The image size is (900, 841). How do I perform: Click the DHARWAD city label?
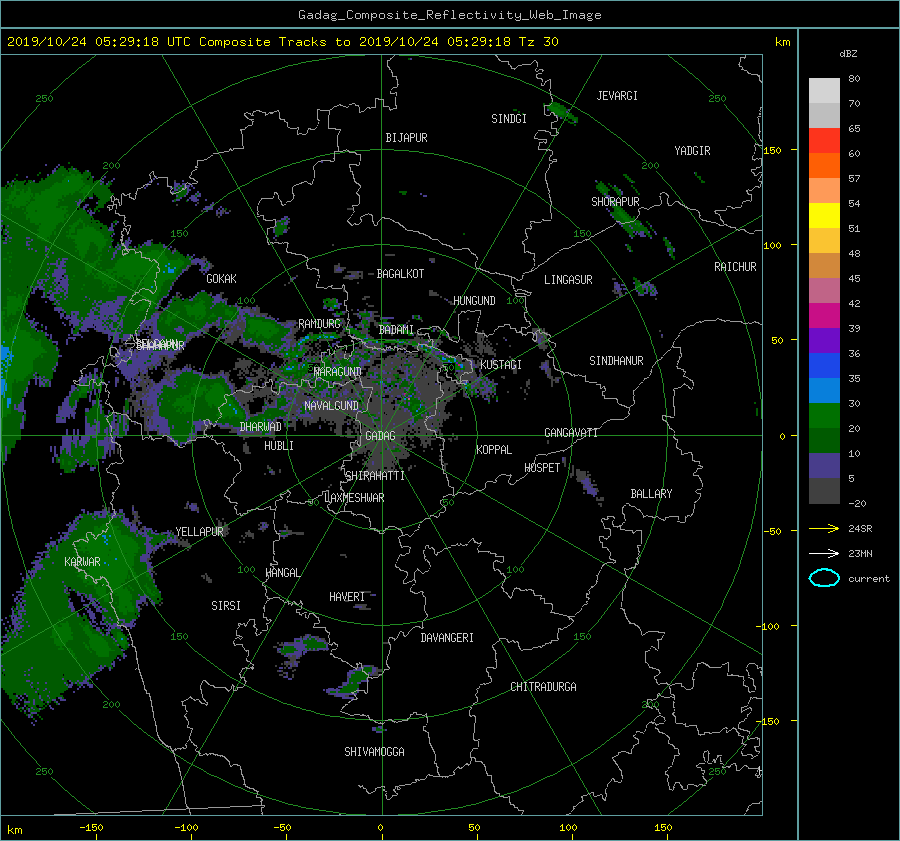coord(261,427)
